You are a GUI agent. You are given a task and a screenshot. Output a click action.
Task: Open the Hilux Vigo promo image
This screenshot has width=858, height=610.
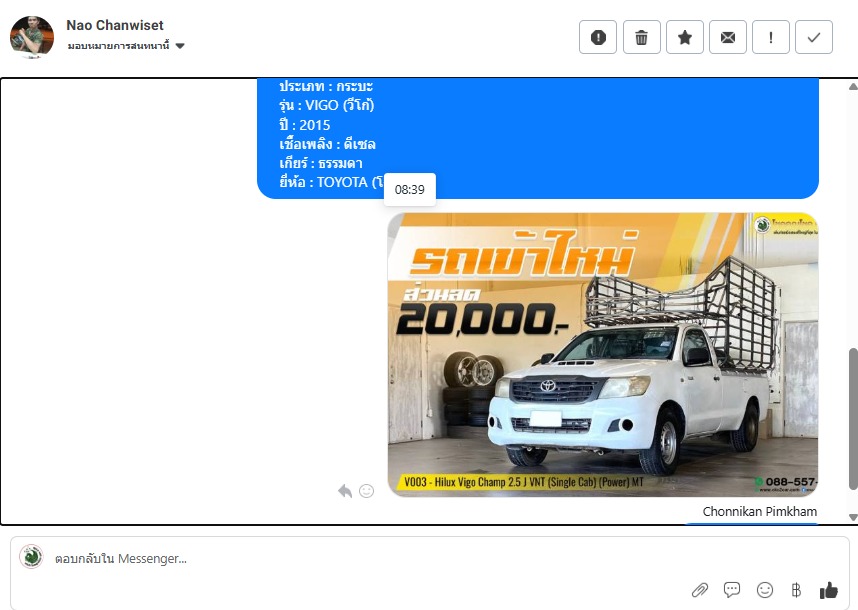coord(602,355)
